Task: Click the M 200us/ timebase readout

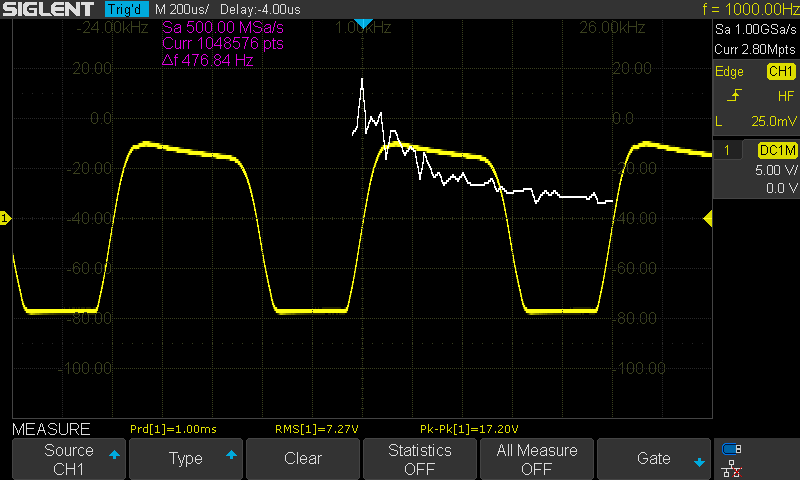Action: point(182,9)
